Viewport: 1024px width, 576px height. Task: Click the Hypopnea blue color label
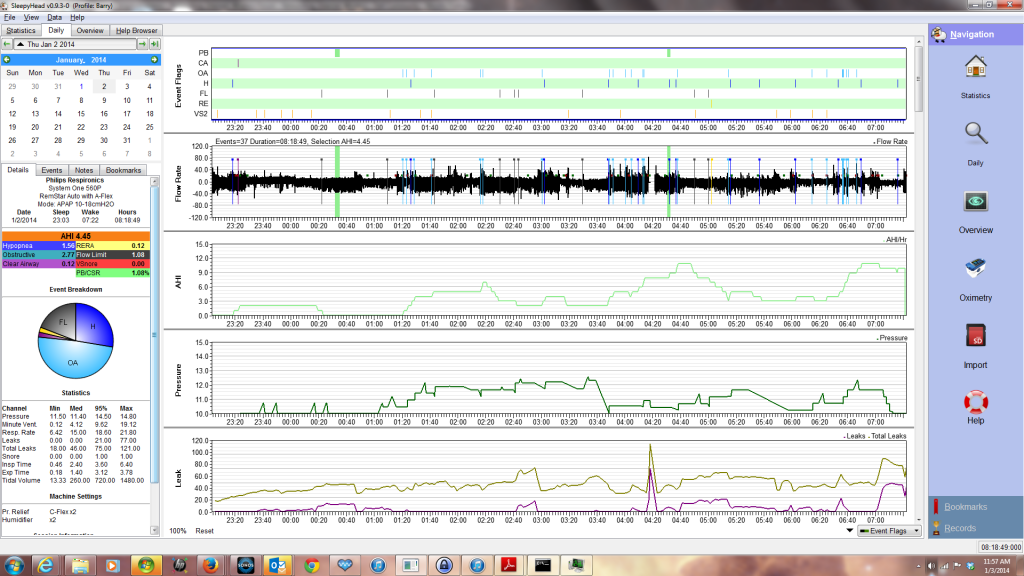(x=38, y=245)
